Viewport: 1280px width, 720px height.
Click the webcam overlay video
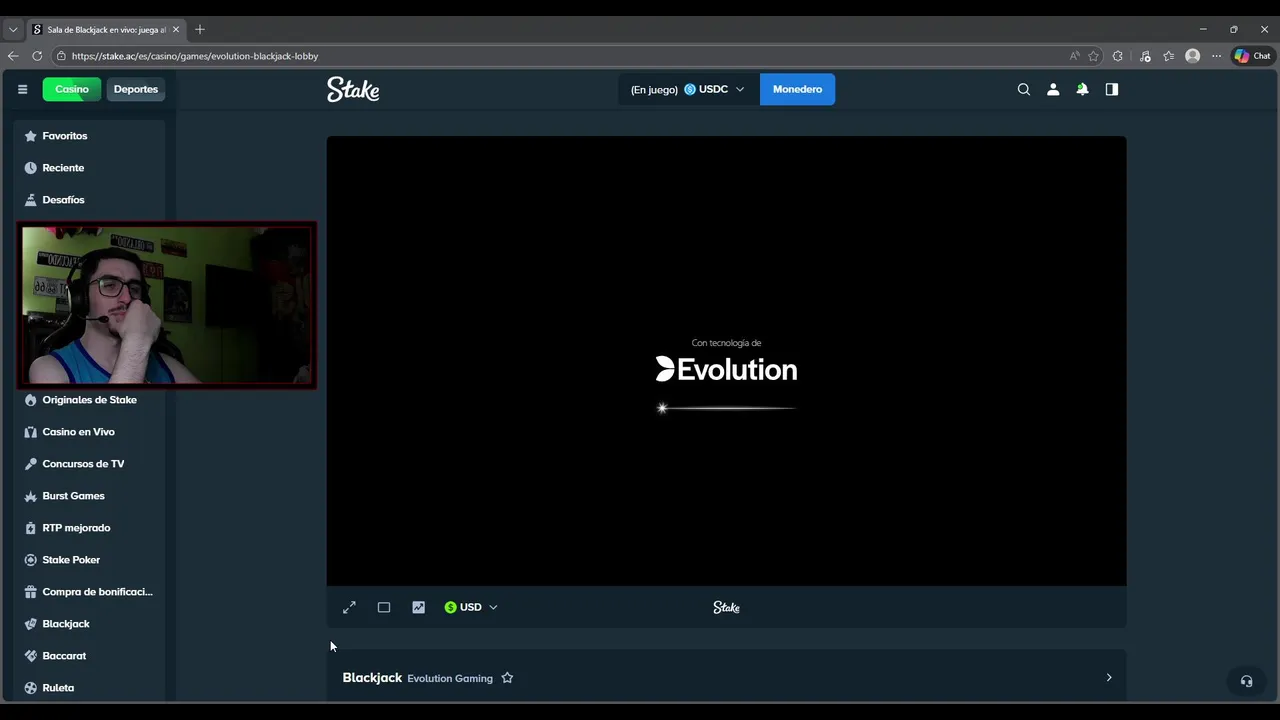click(x=167, y=305)
